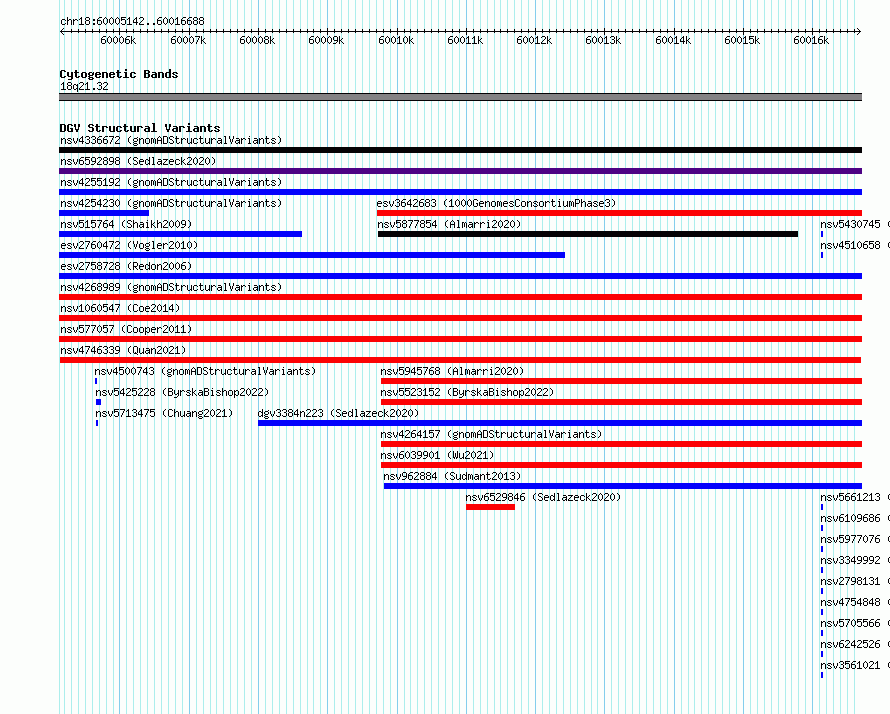
Task: Click the gray 18q21.32 cytogenetic band
Action: point(460,97)
